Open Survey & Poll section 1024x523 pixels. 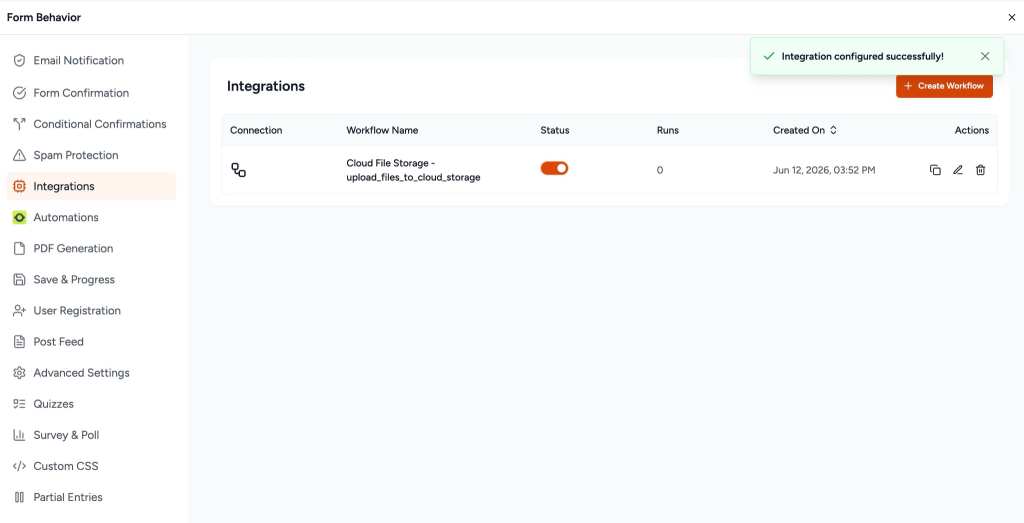coord(91,435)
